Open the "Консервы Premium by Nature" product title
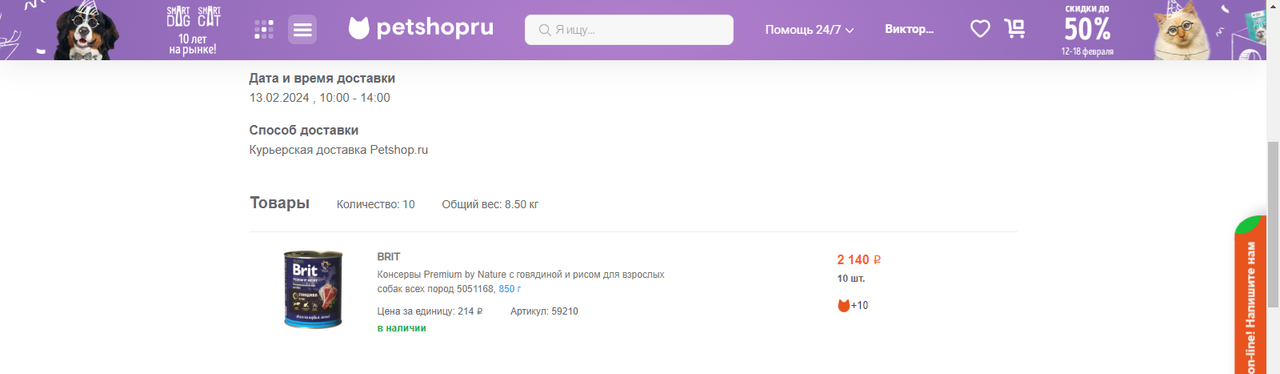 [x=520, y=281]
